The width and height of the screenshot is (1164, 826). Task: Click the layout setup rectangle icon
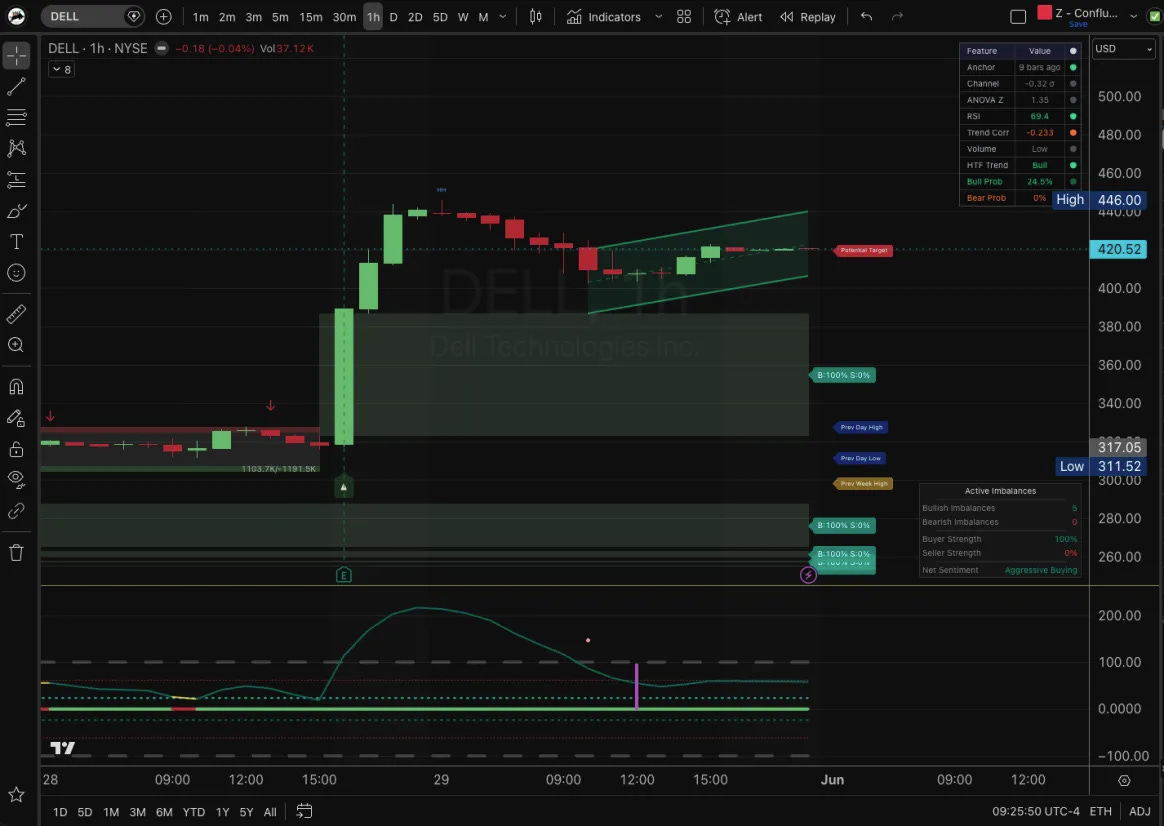point(1018,16)
